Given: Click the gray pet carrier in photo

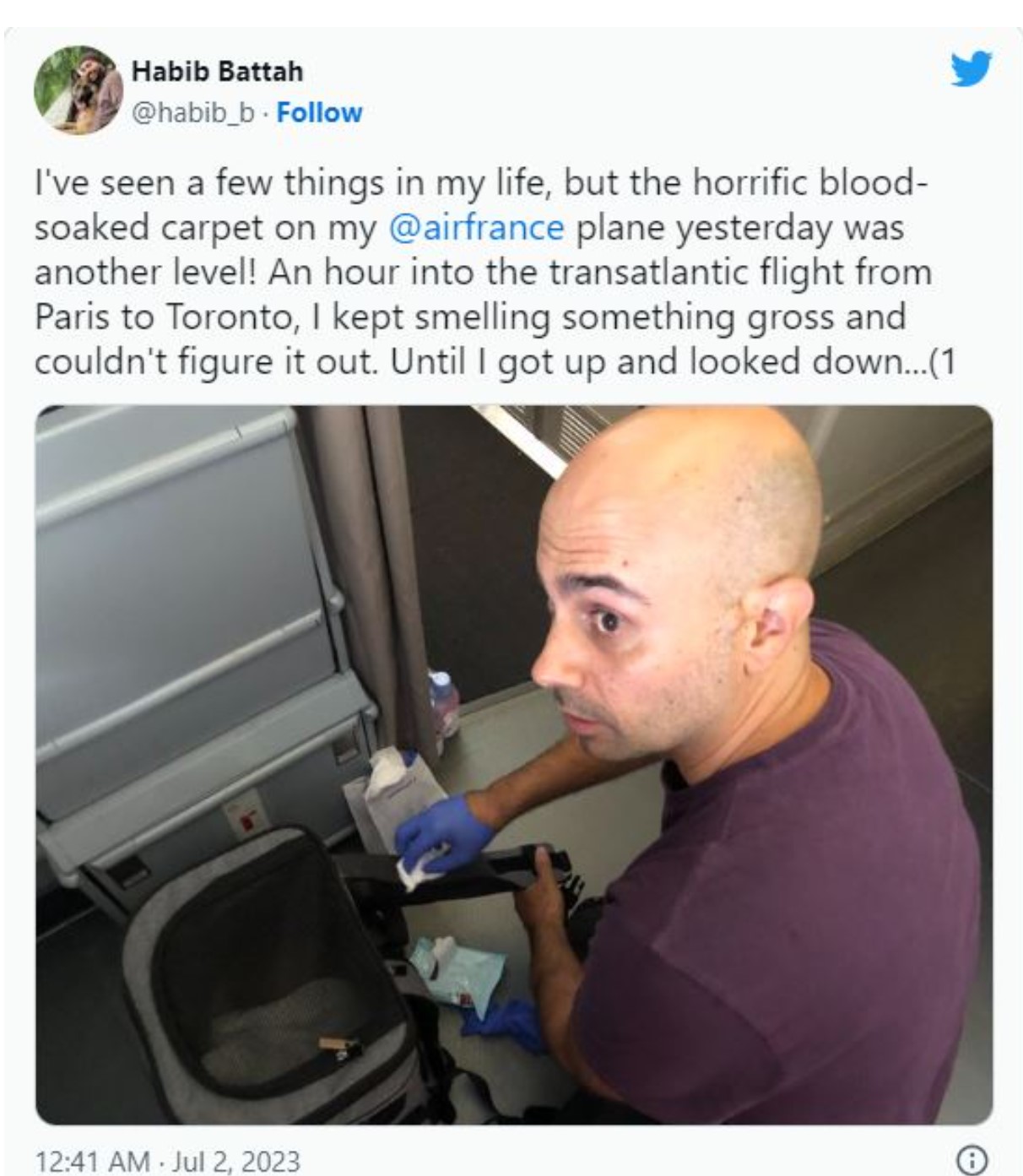Looking at the screenshot, I should 270,979.
